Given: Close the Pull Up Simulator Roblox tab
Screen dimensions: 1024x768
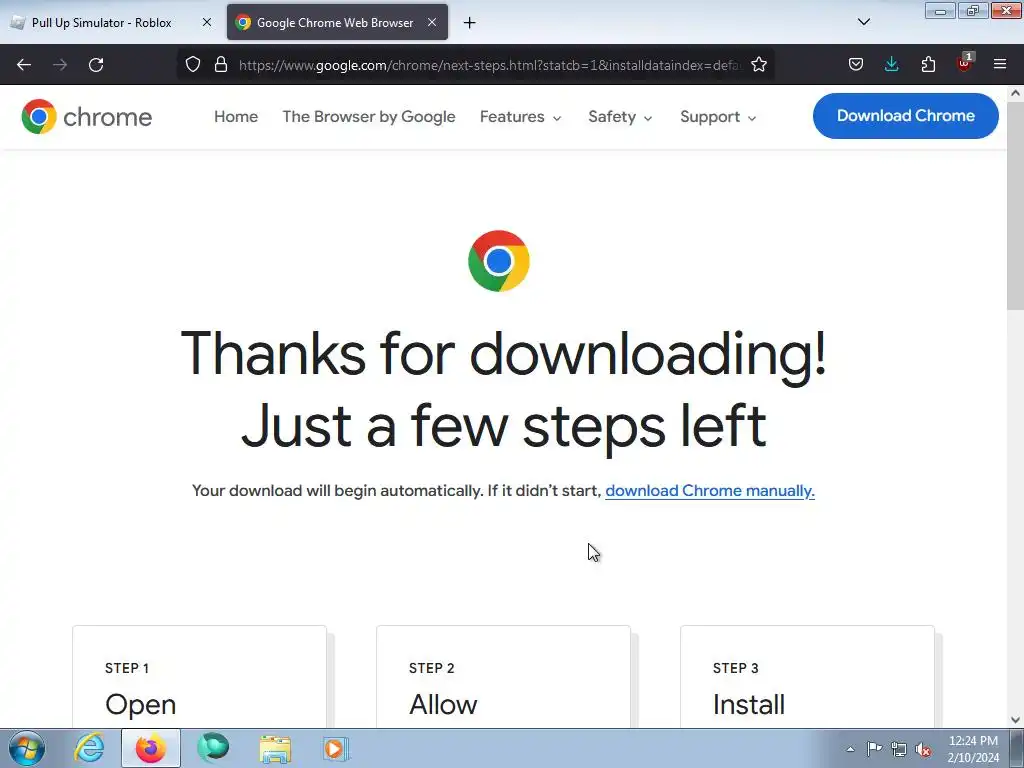Looking at the screenshot, I should 206,22.
